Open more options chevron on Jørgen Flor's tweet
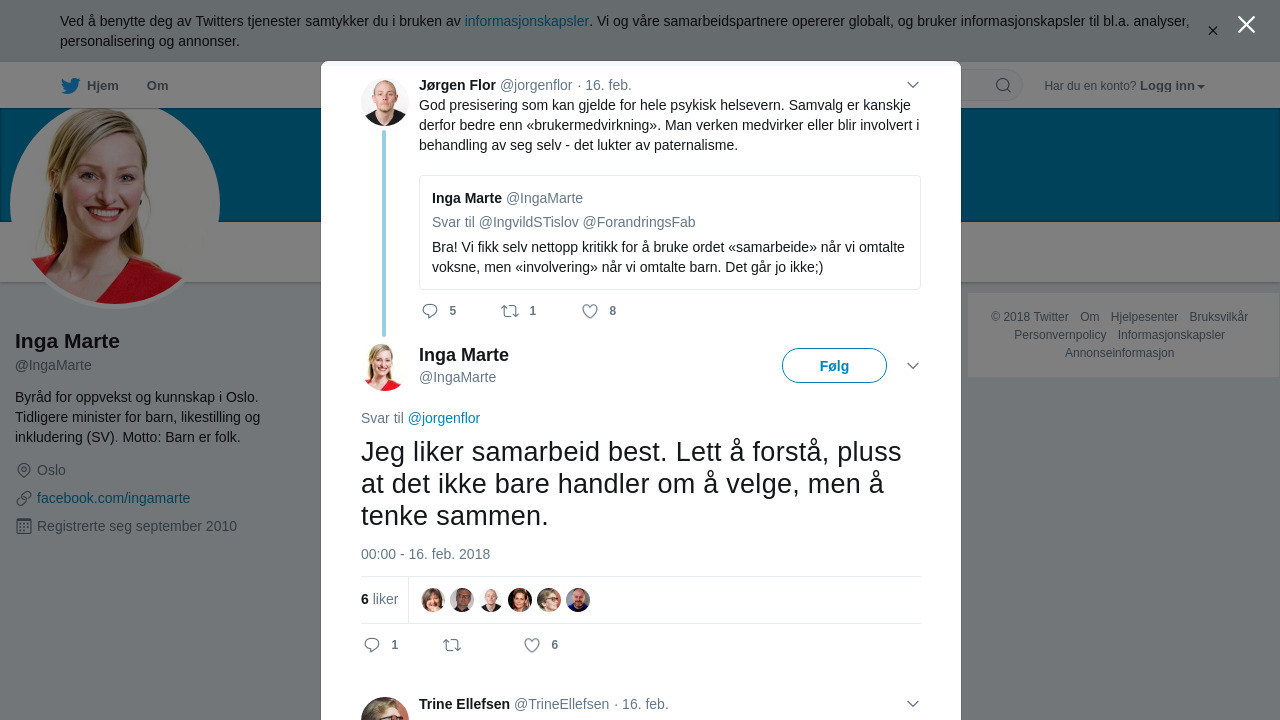The width and height of the screenshot is (1280, 720). [x=913, y=85]
